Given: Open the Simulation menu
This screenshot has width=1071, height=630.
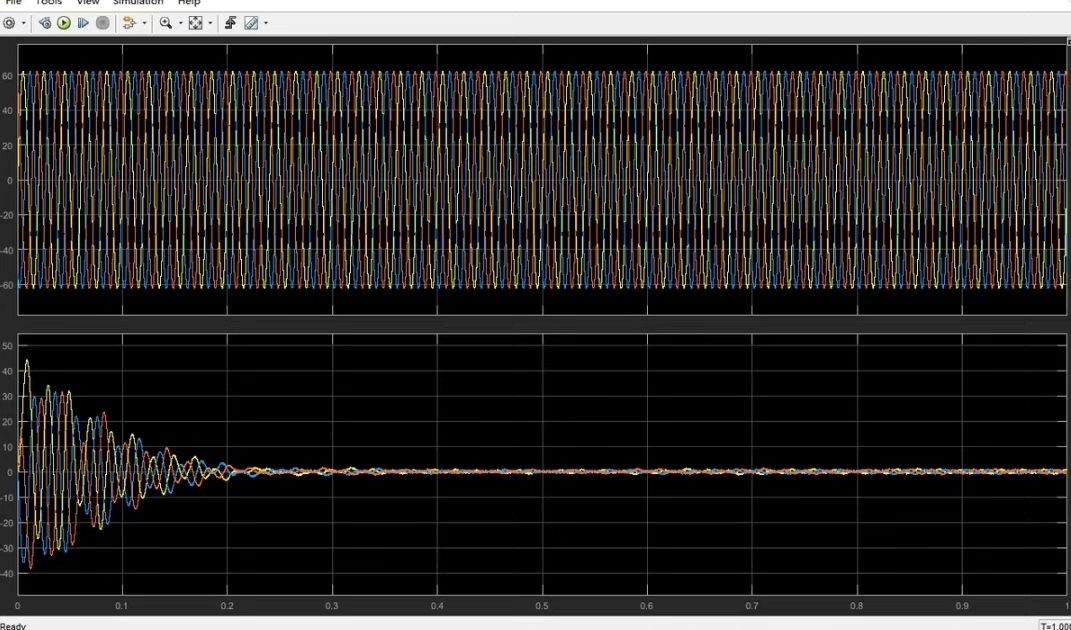Looking at the screenshot, I should pyautogui.click(x=138, y=3).
